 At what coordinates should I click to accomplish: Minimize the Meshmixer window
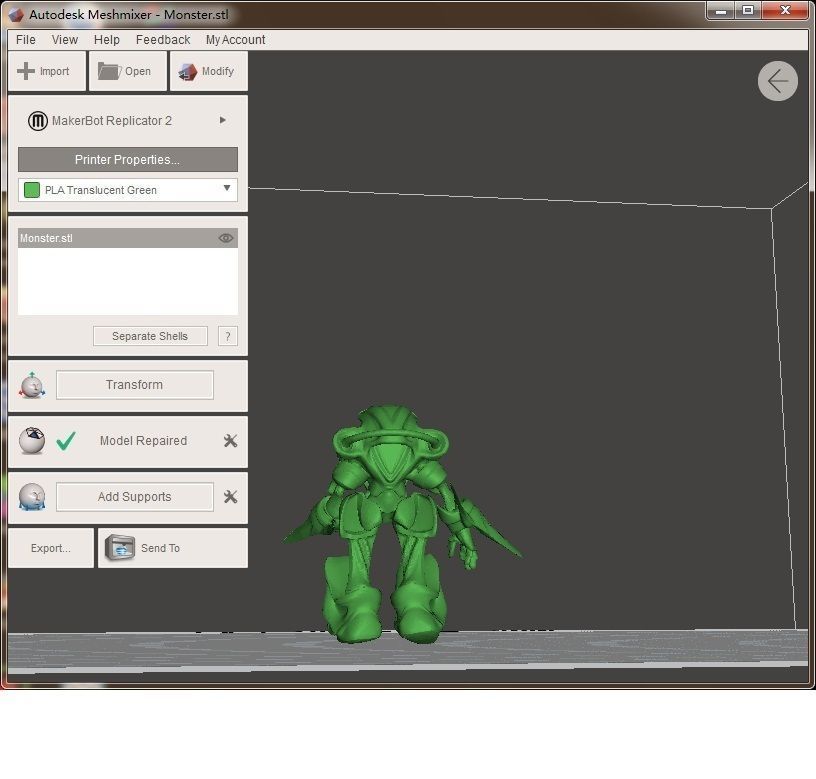click(721, 10)
